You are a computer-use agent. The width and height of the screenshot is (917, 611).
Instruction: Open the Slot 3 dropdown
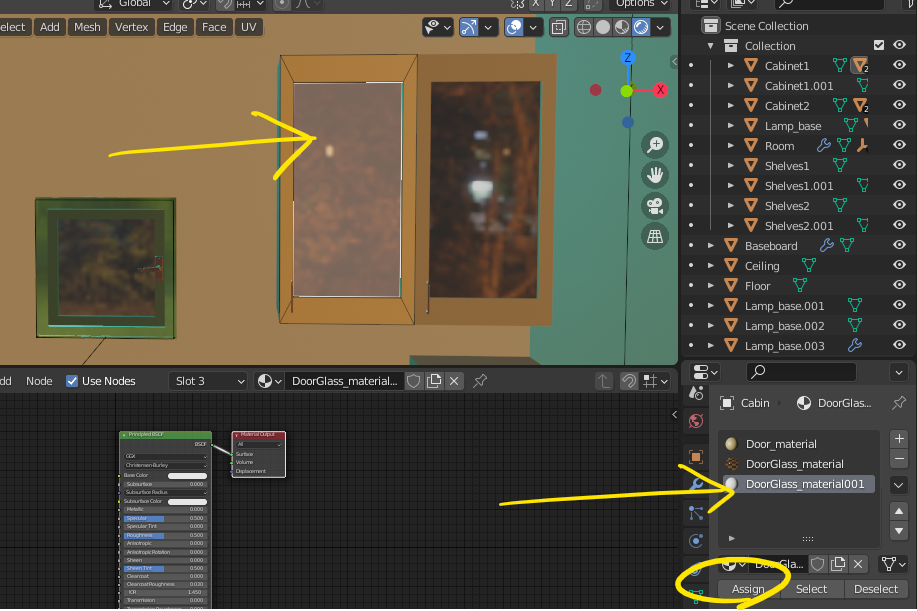tap(209, 381)
